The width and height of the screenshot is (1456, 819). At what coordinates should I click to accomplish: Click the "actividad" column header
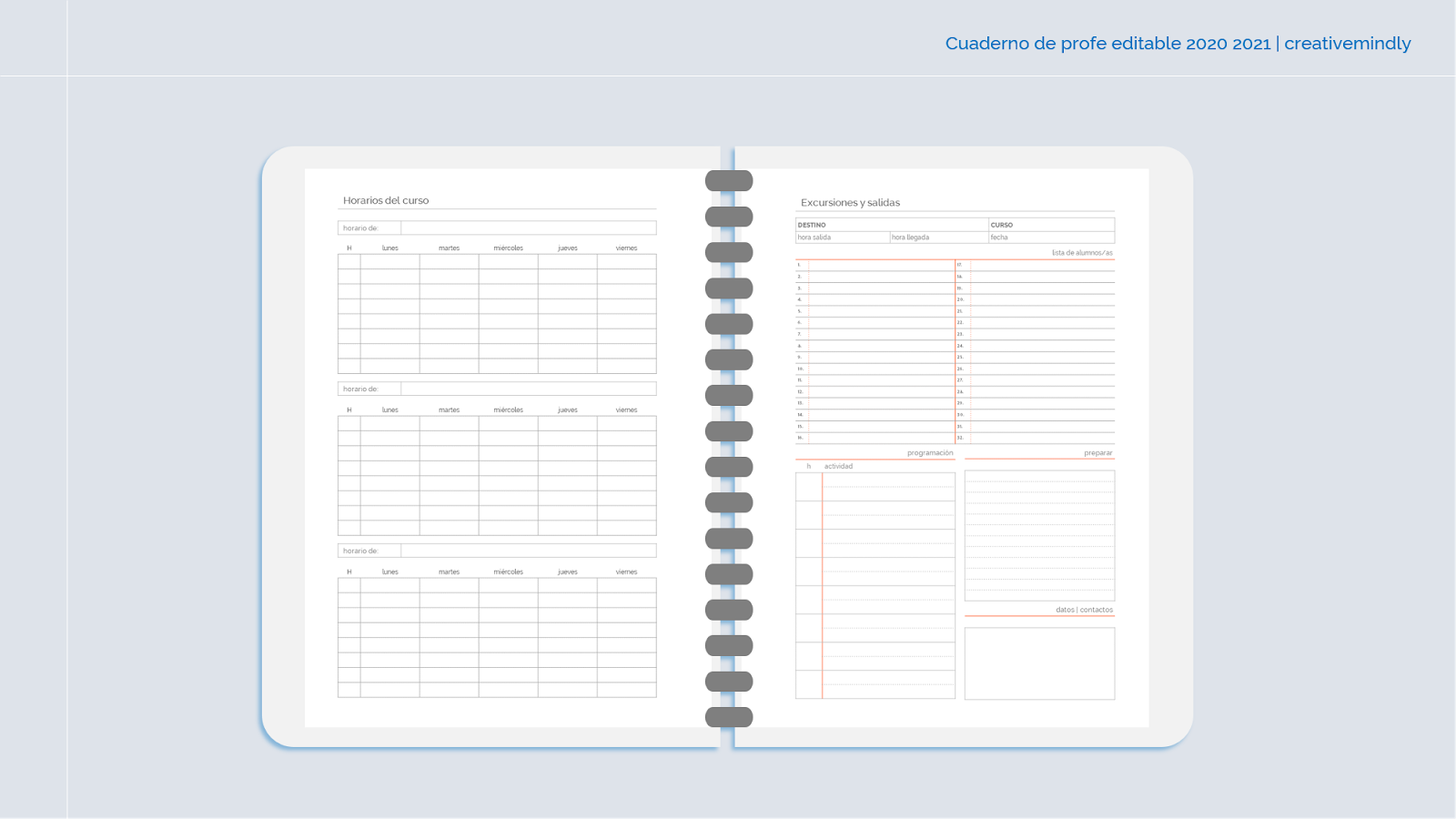point(838,466)
